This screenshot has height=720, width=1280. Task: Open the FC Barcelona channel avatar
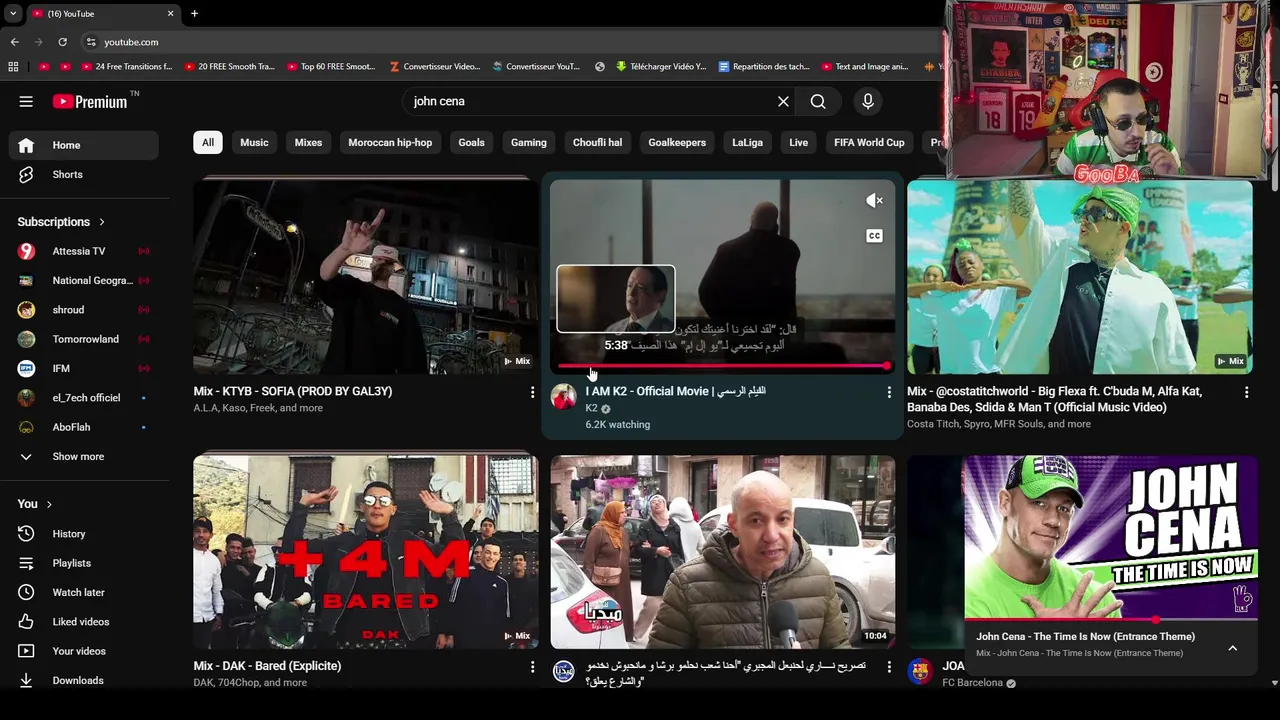click(x=920, y=671)
